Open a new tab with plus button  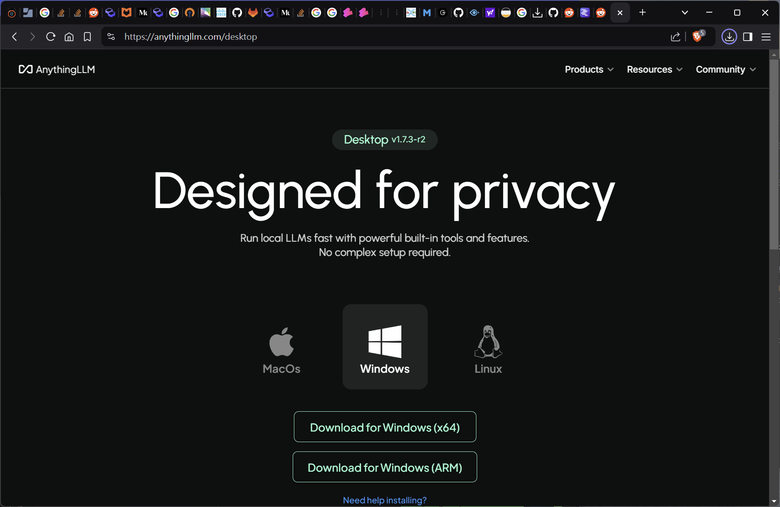[x=642, y=12]
